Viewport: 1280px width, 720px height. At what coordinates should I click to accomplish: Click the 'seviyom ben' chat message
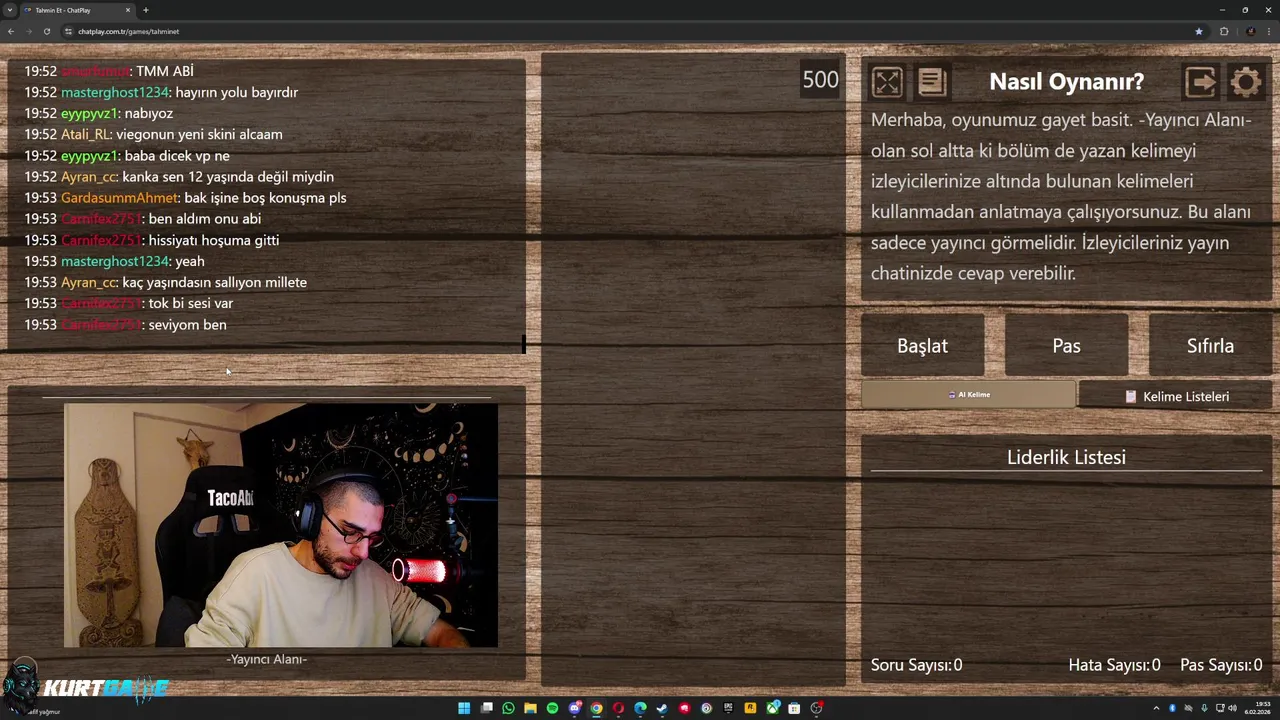125,325
